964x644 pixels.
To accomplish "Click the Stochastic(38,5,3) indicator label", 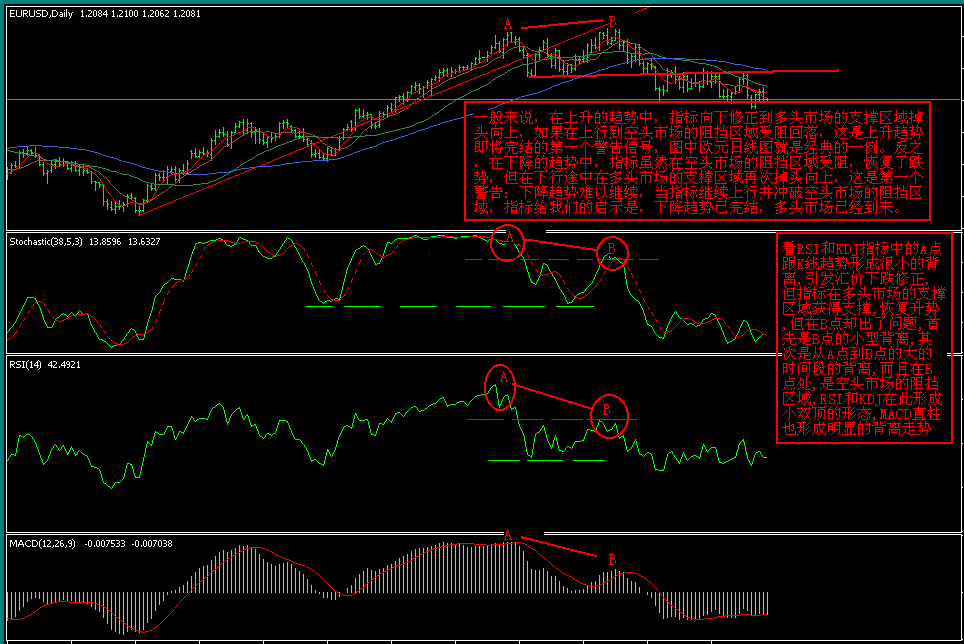I will tap(46, 242).
